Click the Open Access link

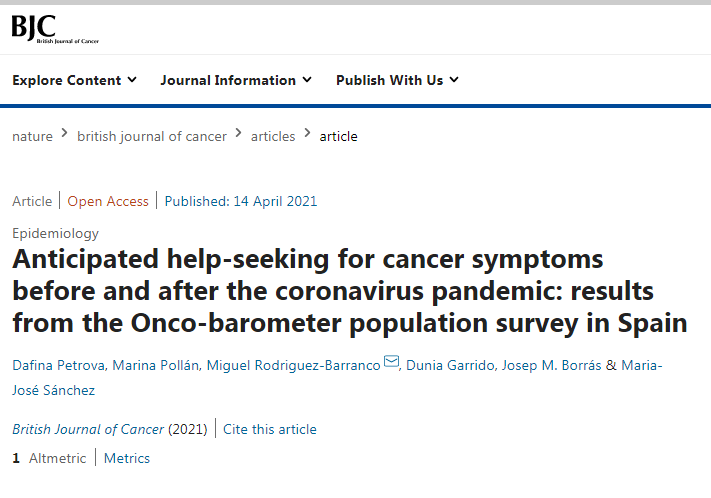108,201
